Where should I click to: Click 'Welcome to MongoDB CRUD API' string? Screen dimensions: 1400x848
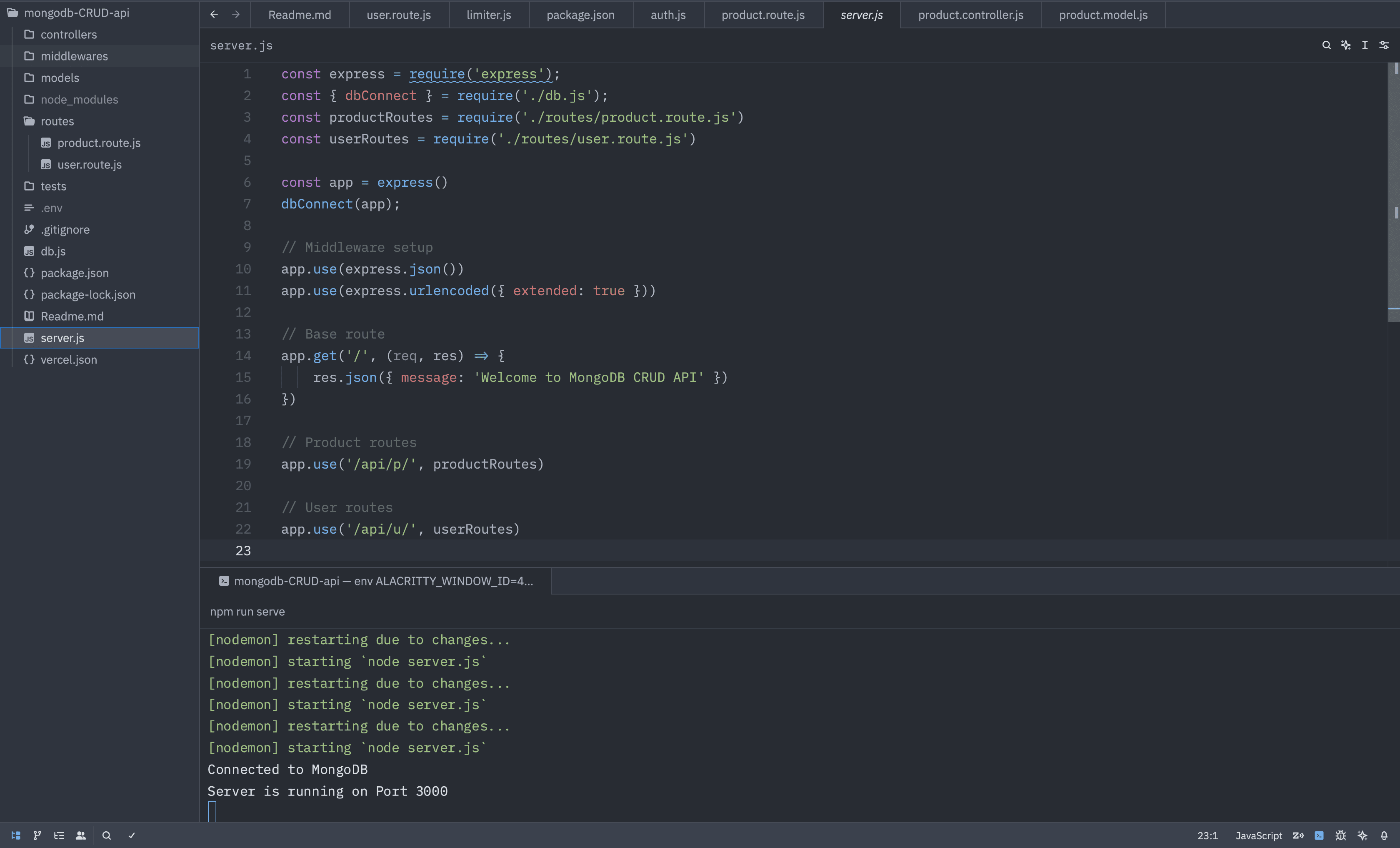tap(589, 377)
